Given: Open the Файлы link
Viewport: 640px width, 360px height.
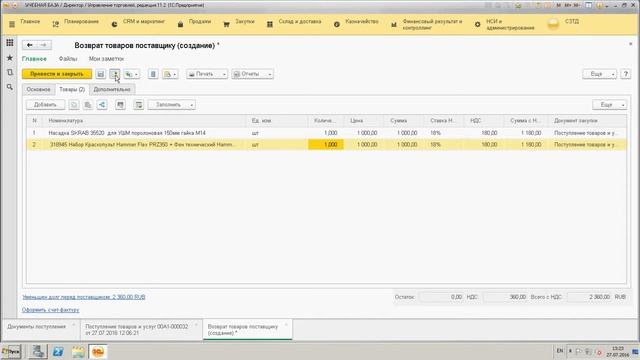Looking at the screenshot, I should click(68, 59).
